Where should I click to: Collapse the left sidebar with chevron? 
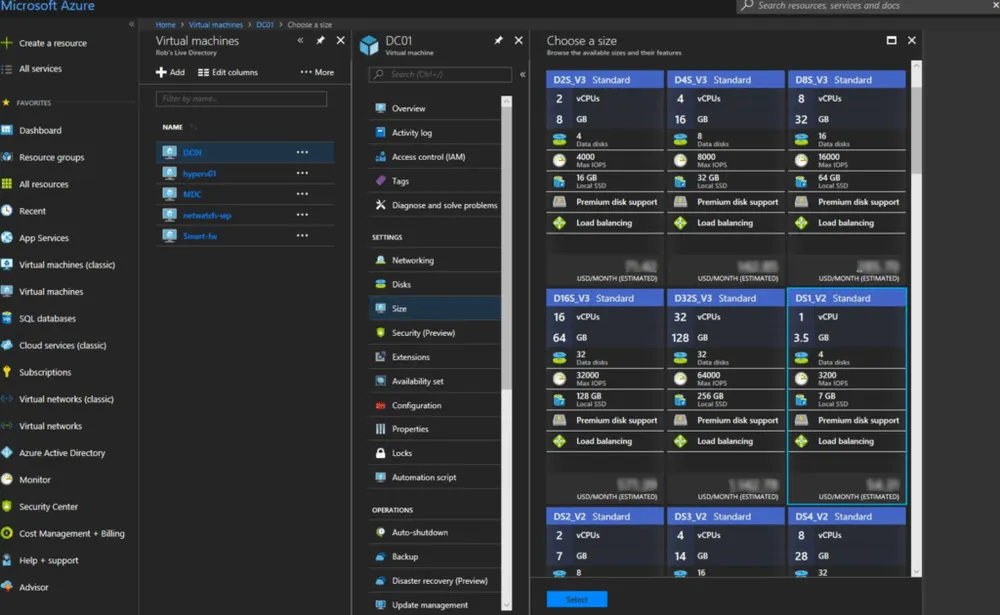point(132,24)
